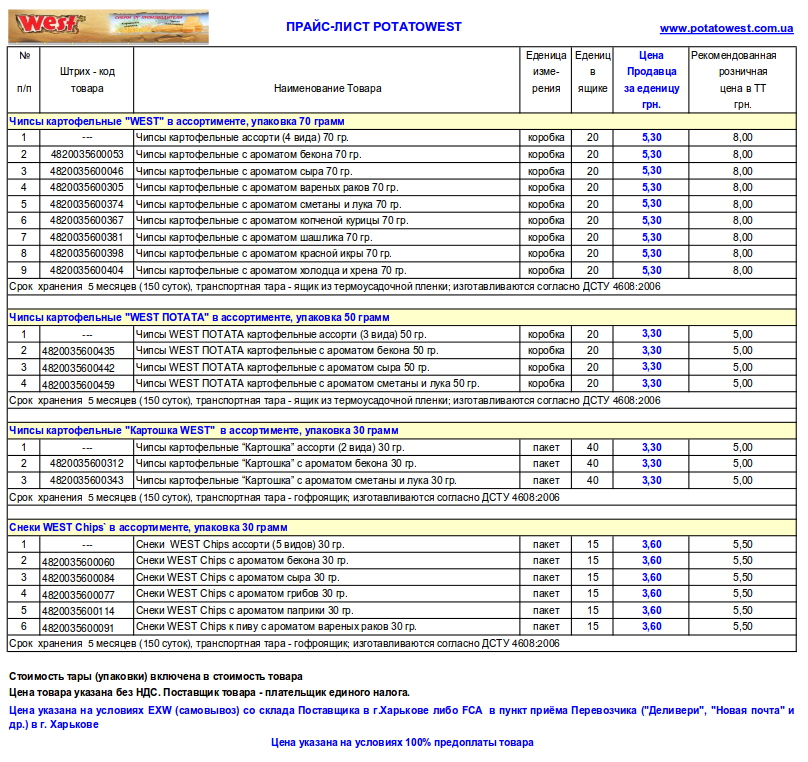Select "Чипсы картофельные с ароматом копченой курицы 70 гр."

click(x=272, y=221)
